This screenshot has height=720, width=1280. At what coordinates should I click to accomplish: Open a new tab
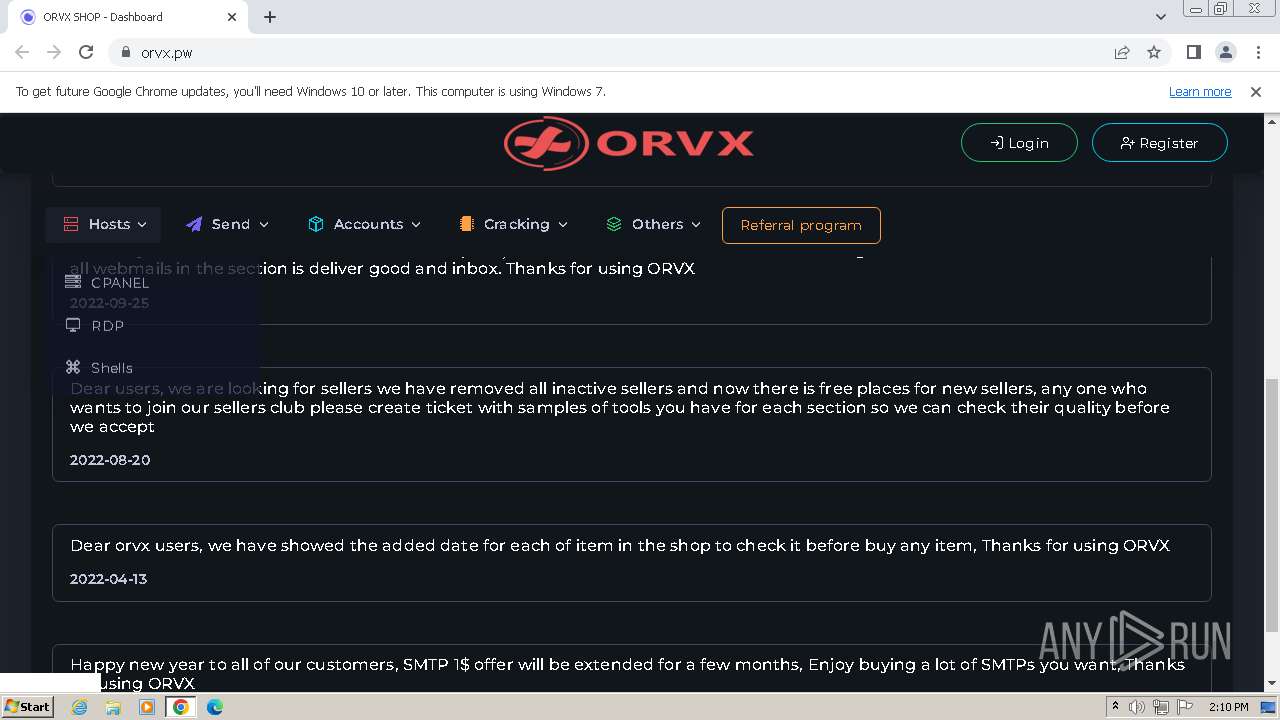coord(270,17)
